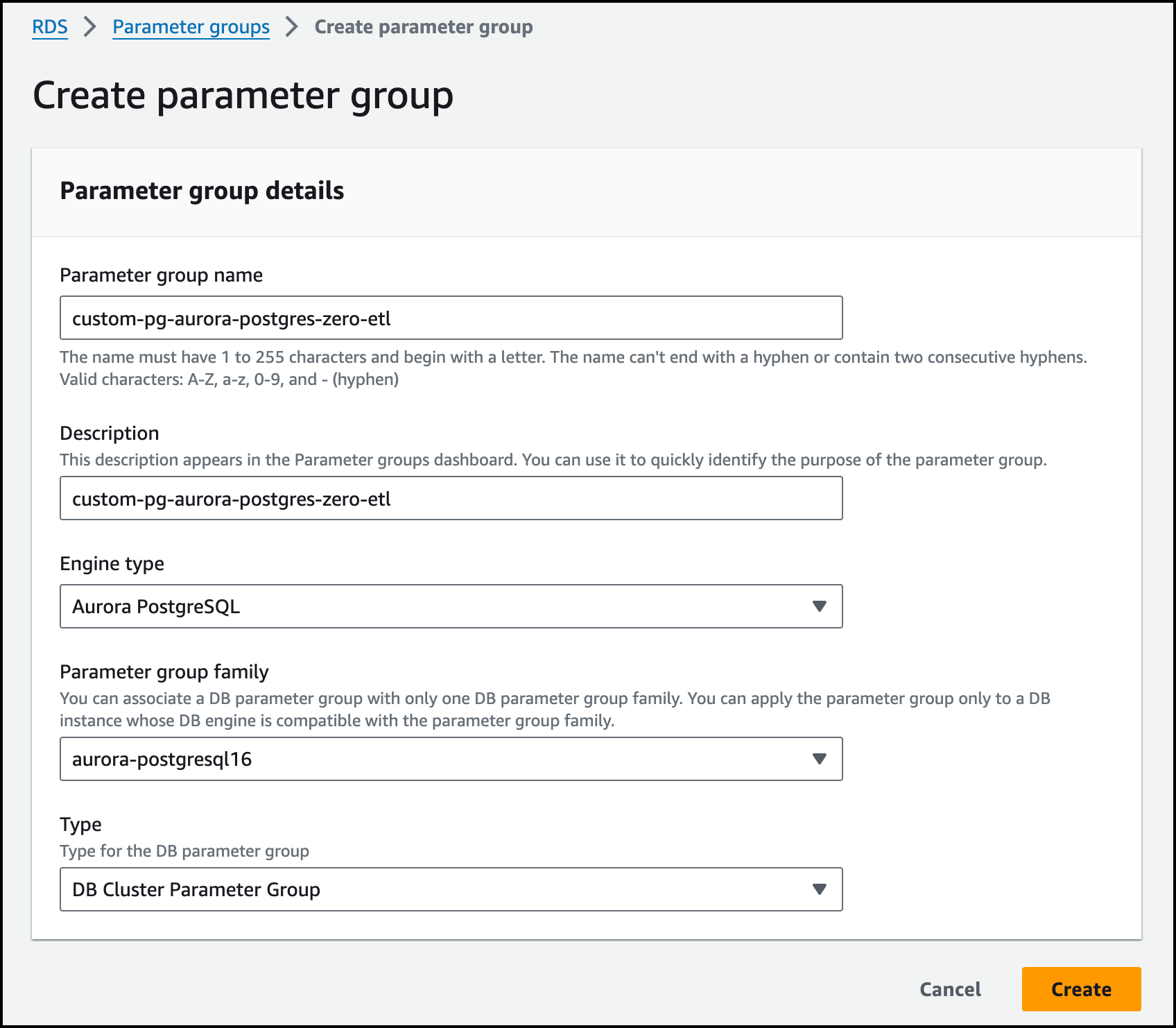Viewport: 1176px width, 1028px height.
Task: Click the 'Parameter group family' field label
Action: [x=164, y=672]
